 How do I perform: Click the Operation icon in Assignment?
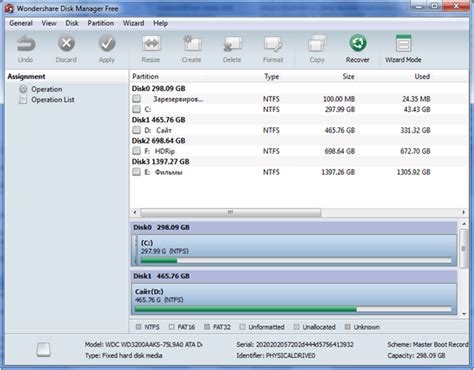click(23, 89)
